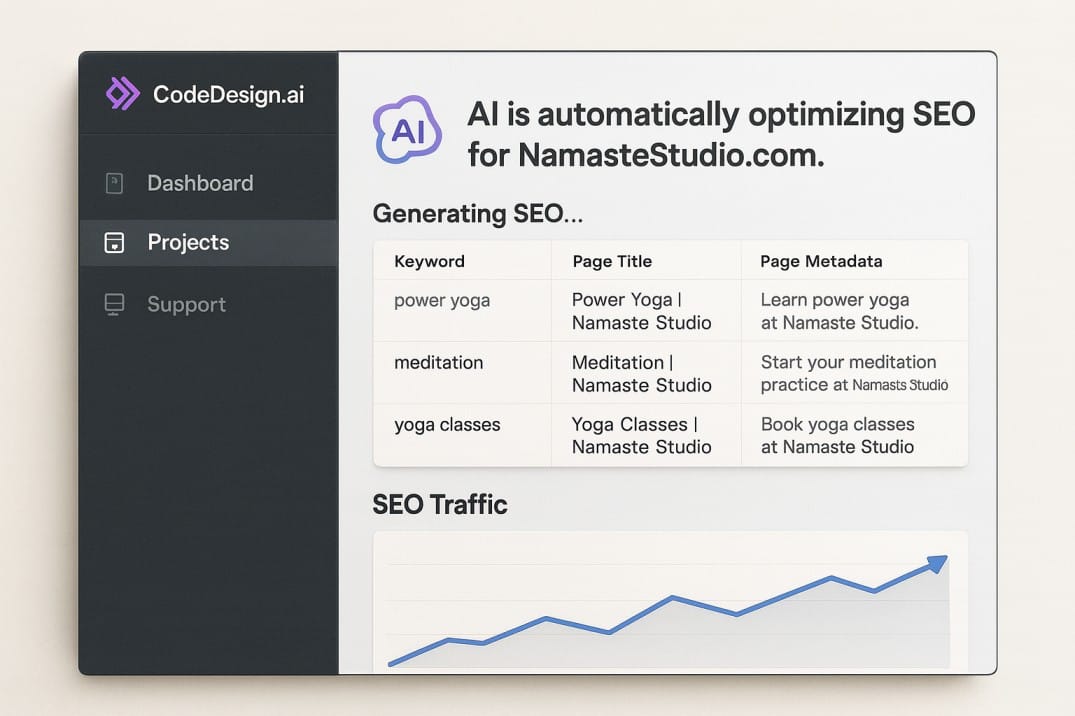
Task: Click the "SEO Traffic" heading
Action: pyautogui.click(x=440, y=505)
